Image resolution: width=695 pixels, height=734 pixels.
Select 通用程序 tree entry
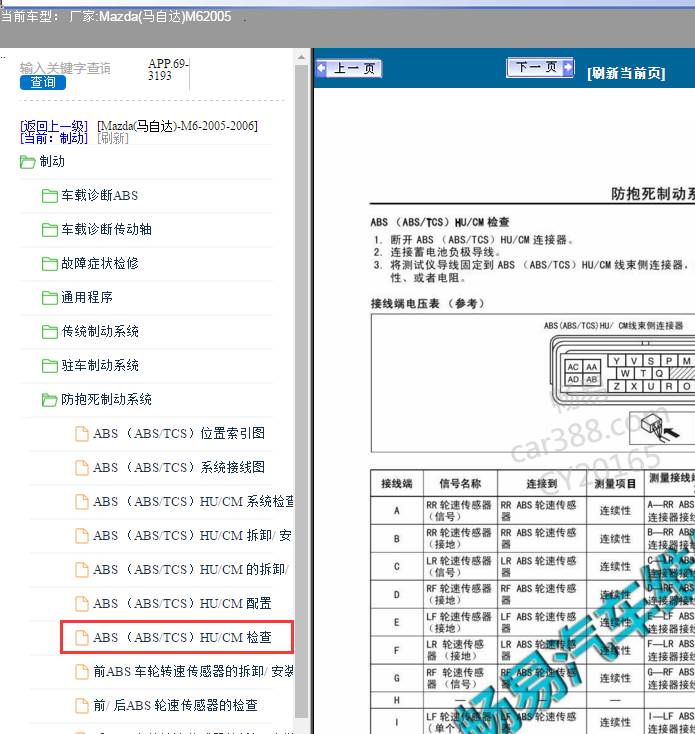[87, 298]
